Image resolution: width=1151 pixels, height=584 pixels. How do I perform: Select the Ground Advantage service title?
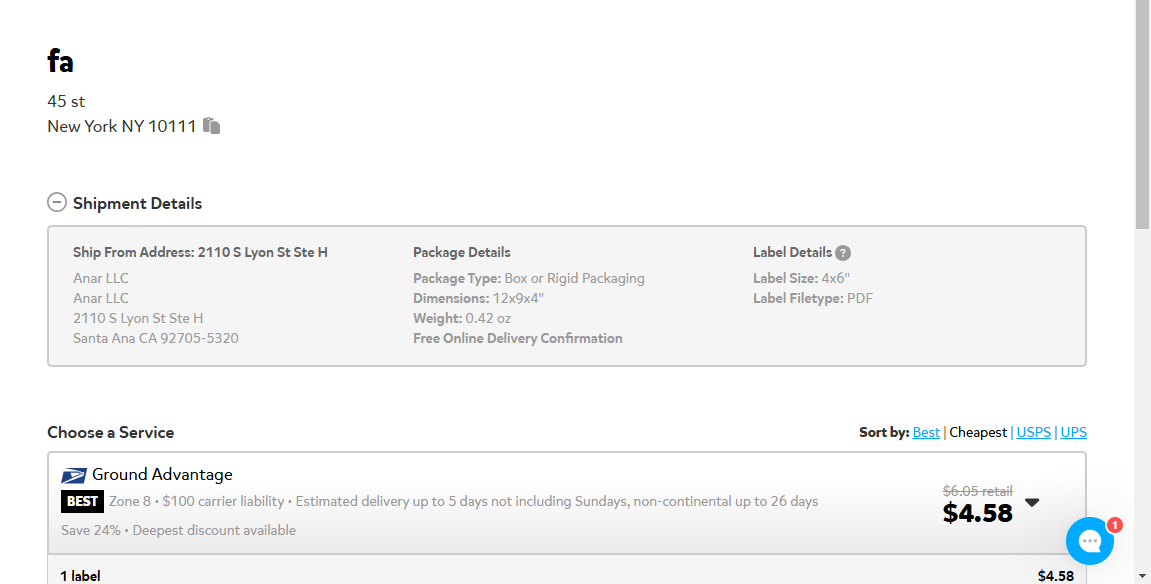tap(161, 475)
